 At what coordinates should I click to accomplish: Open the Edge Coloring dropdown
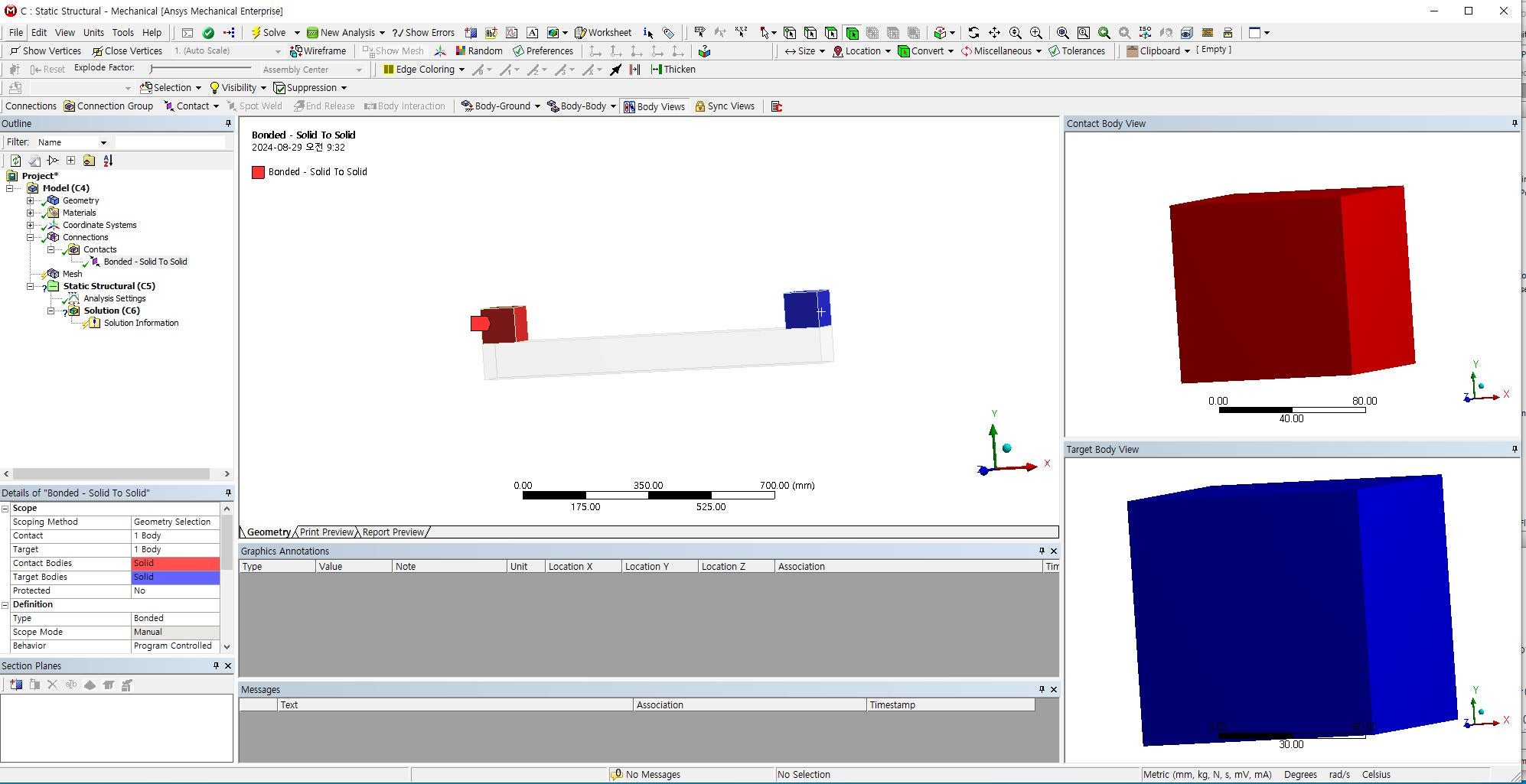coord(461,70)
